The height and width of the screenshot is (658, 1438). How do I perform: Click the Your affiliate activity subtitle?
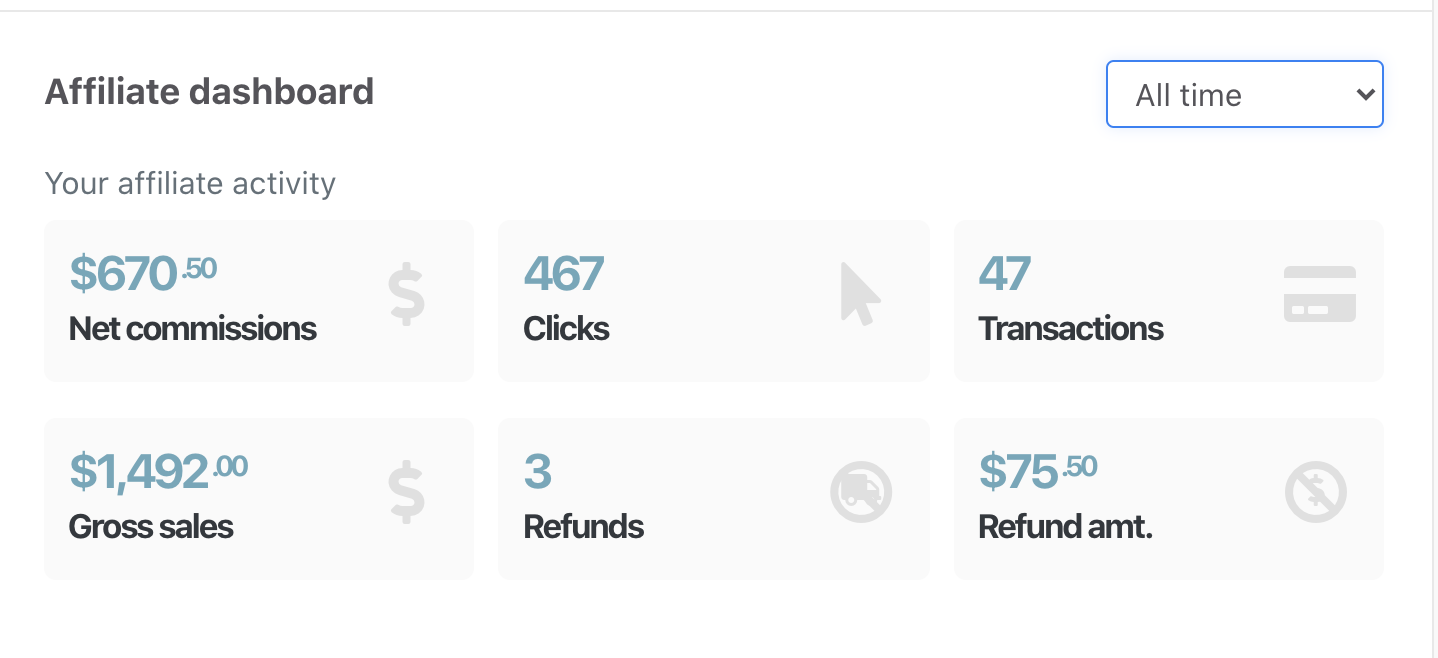(190, 184)
